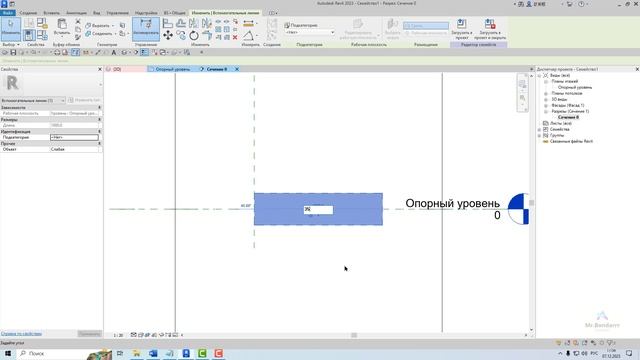Expand Планы потолков tree node
This screenshot has height=360, width=640.
[x=546, y=93]
